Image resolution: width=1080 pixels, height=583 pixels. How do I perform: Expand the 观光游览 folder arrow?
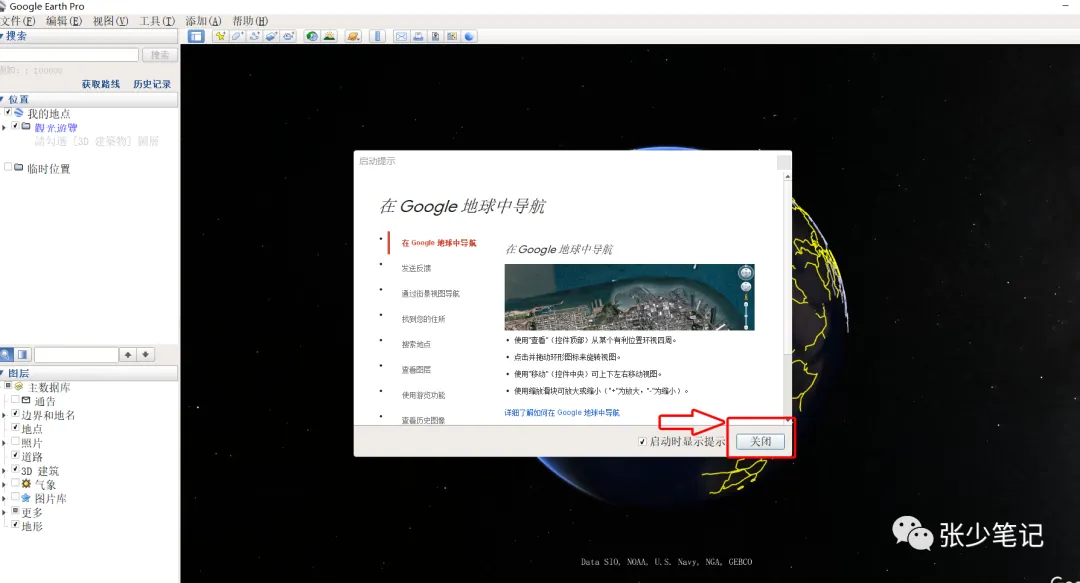click(4, 127)
